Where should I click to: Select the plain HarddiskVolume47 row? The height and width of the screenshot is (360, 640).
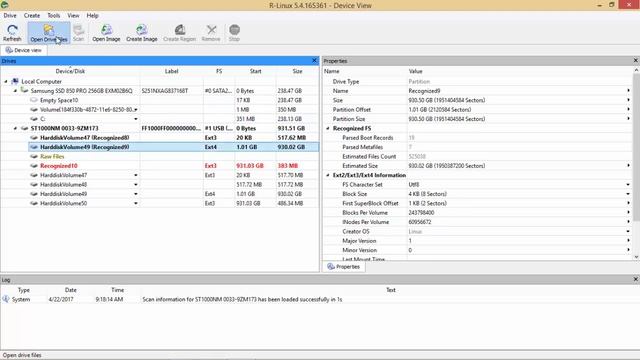point(160,175)
